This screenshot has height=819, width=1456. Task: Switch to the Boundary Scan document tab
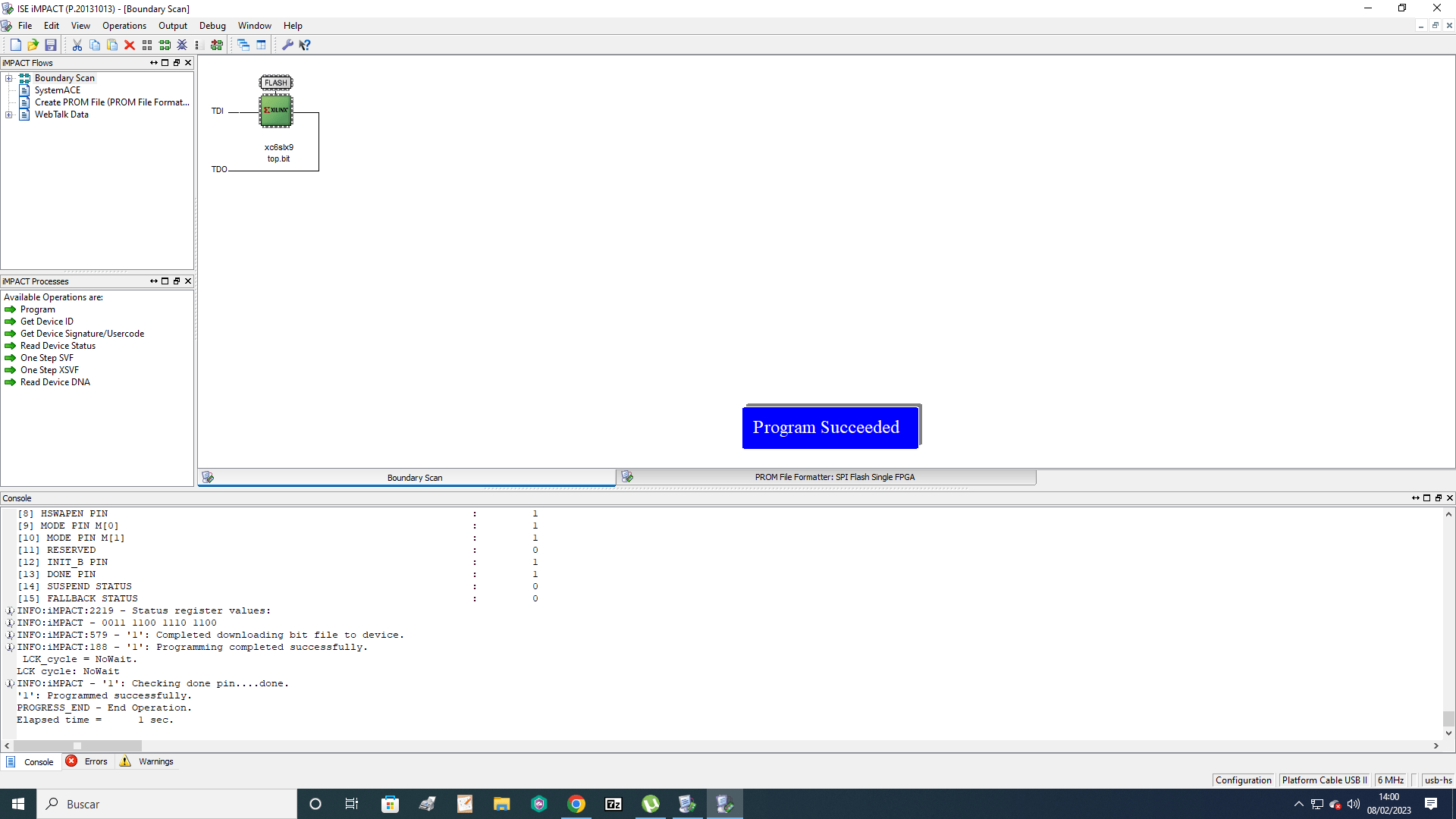[x=407, y=478]
